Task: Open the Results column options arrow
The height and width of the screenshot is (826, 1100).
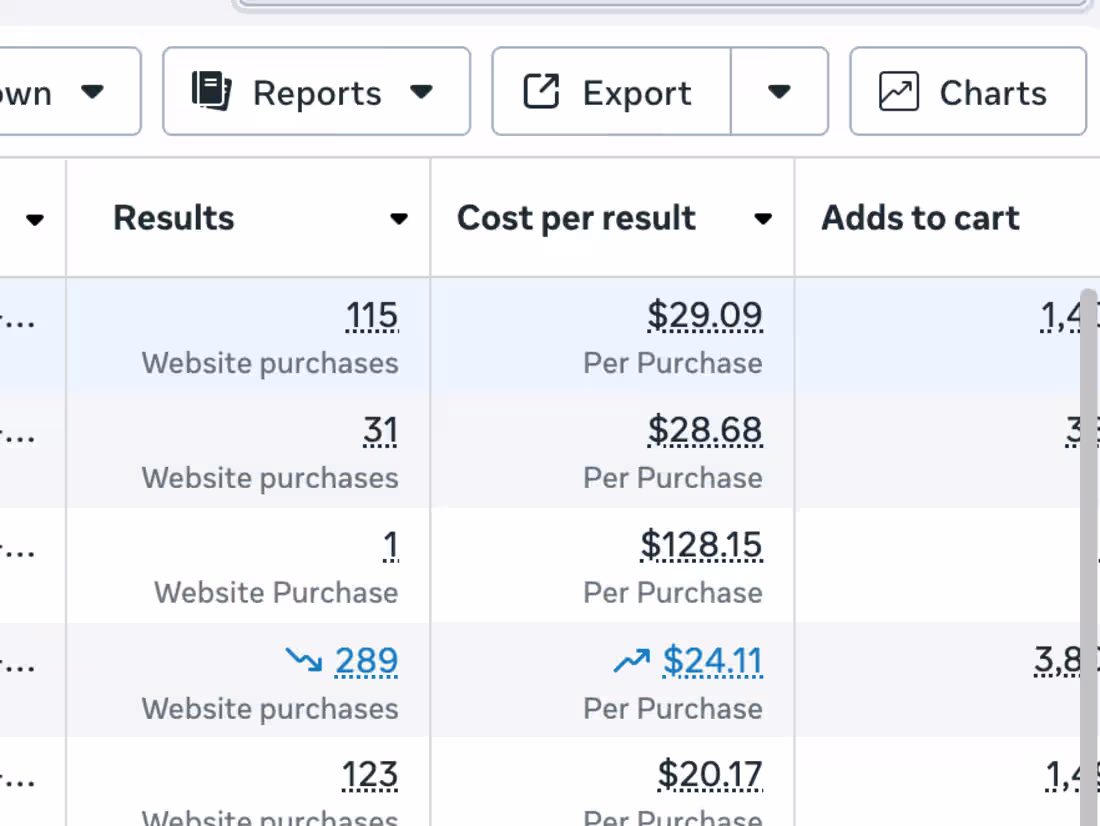Action: [399, 219]
